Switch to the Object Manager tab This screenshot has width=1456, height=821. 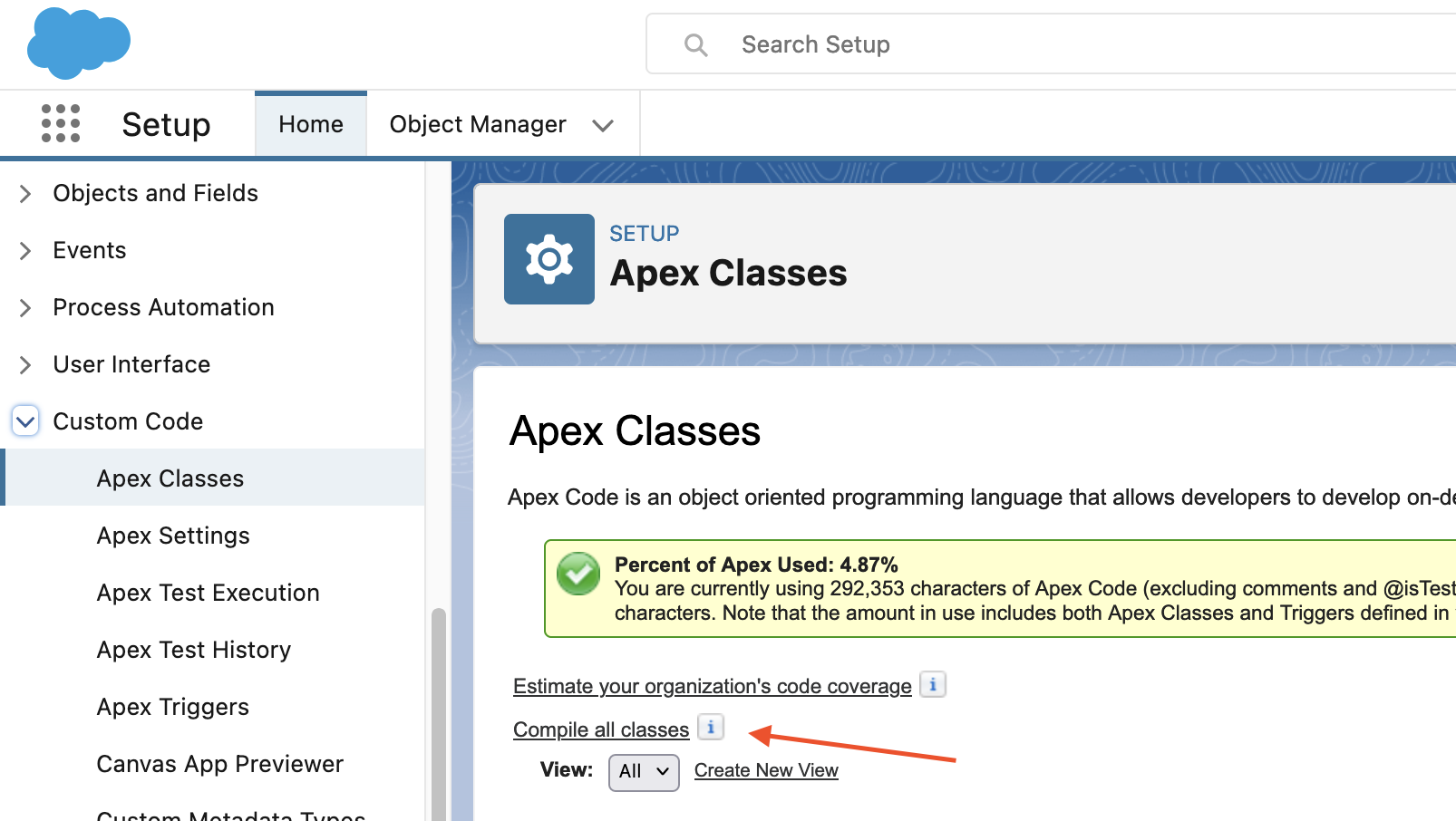point(478,124)
